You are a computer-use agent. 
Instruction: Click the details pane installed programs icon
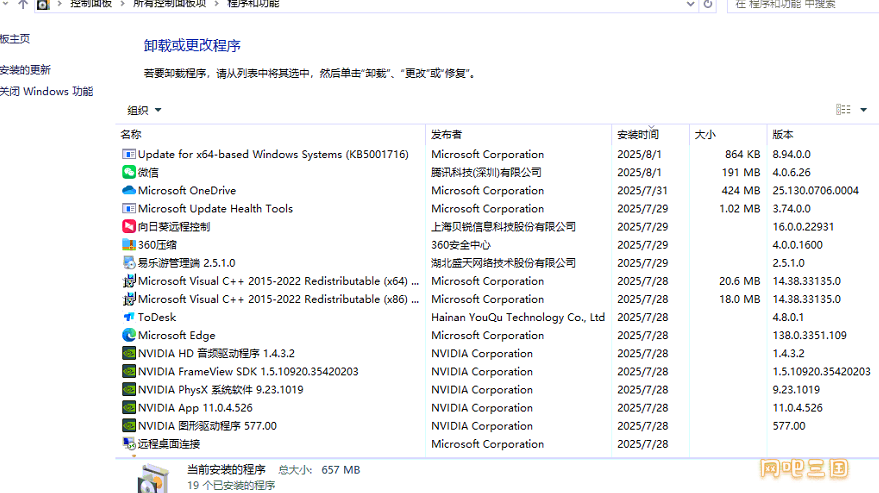pos(153,478)
